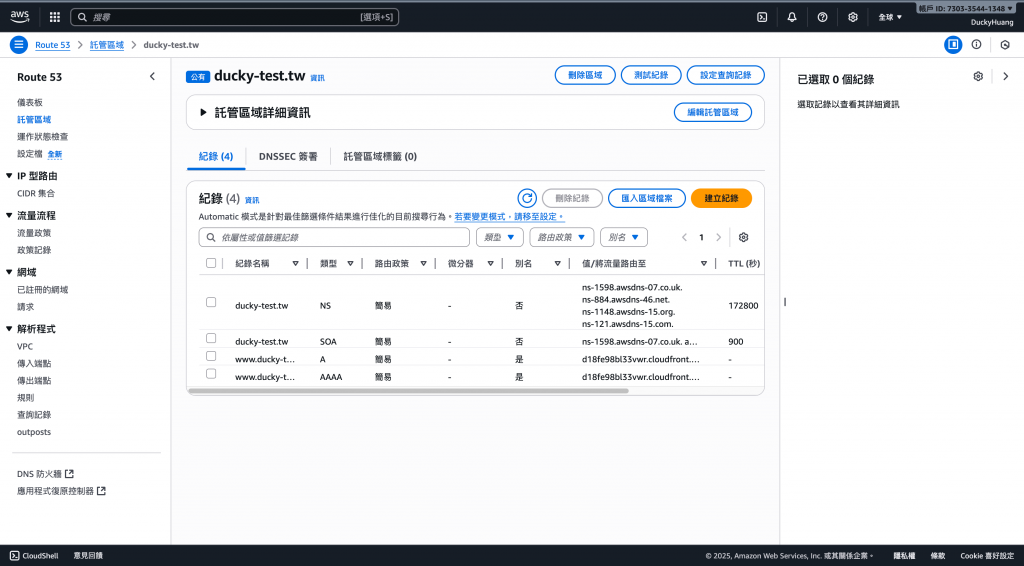Click the 刪除區域 button
The image size is (1024, 566).
[585, 75]
